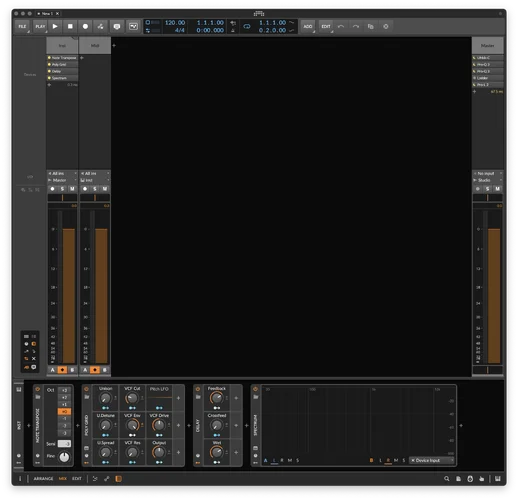Click the overdub icon next to automation
The image size is (518, 500).
[117, 26]
